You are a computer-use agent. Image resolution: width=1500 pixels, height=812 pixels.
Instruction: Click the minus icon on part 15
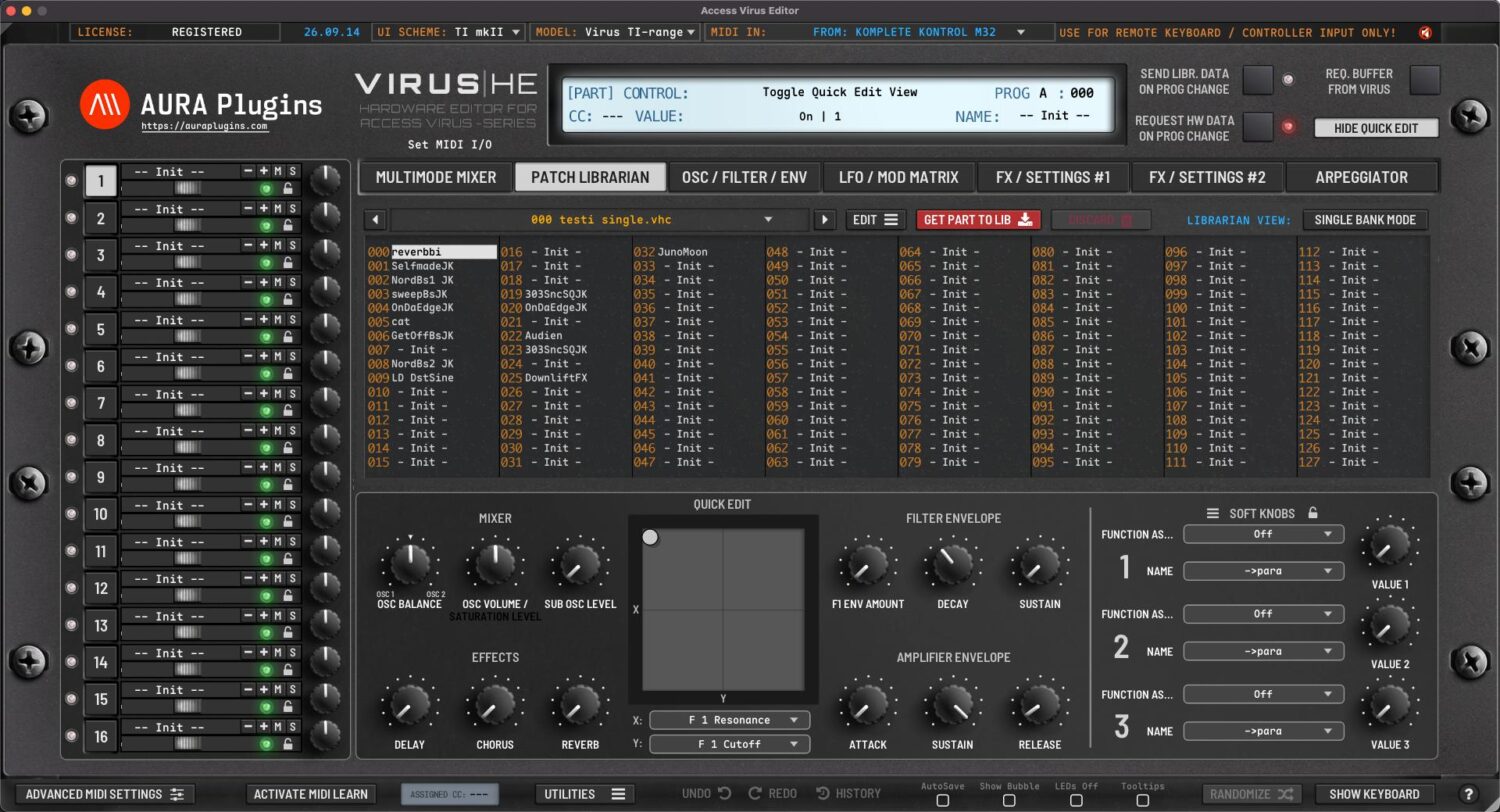(x=248, y=689)
